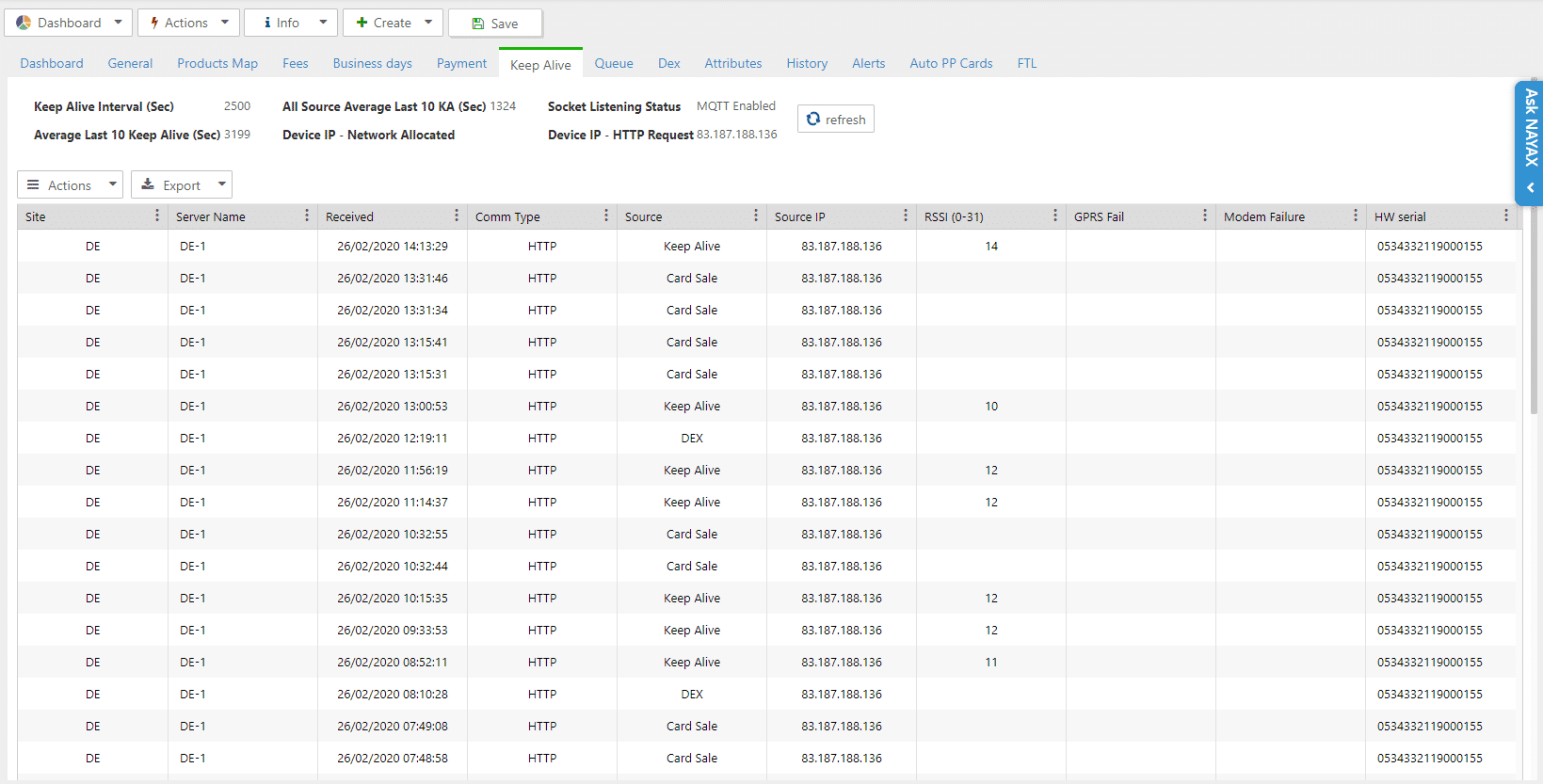Expand the Export dropdown arrow
This screenshot has height=784, width=1543.
coord(222,184)
